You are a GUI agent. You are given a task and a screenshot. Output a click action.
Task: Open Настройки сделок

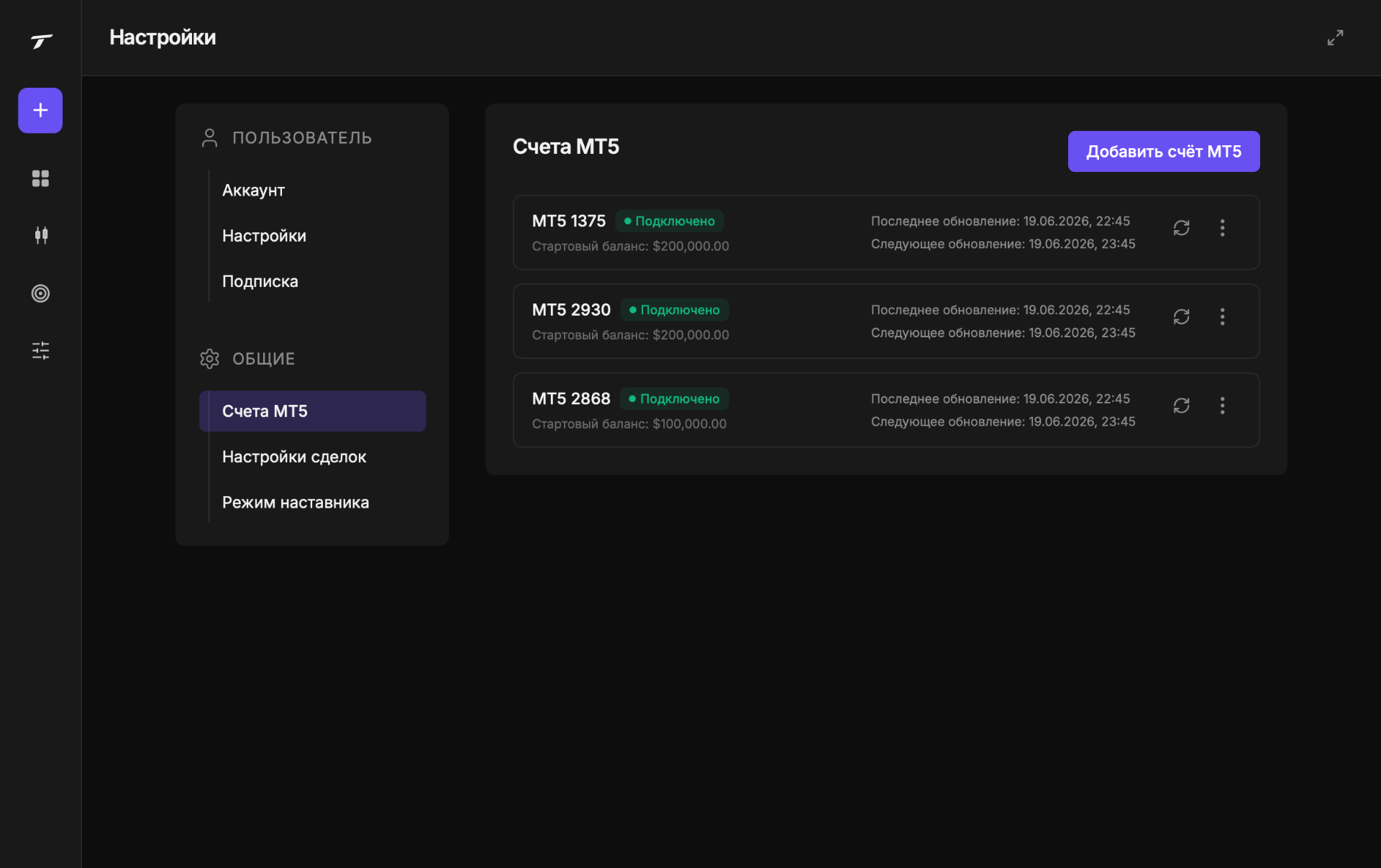click(294, 457)
